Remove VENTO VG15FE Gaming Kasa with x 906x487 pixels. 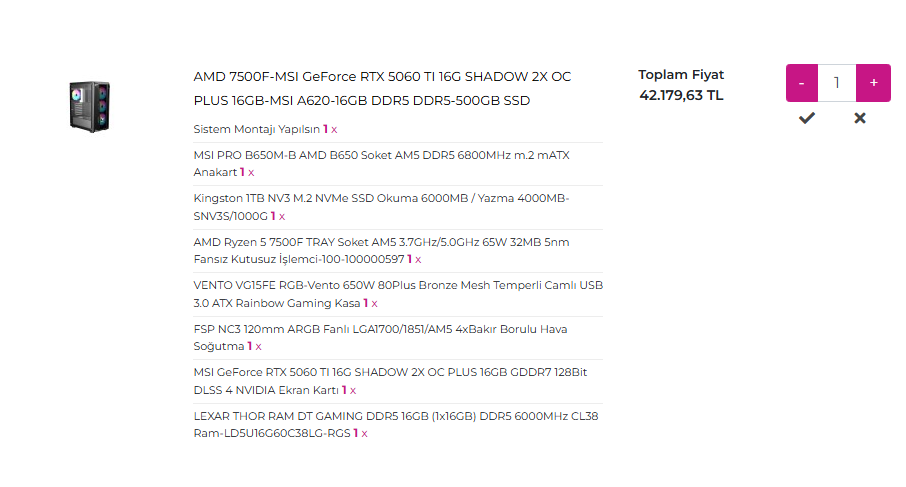(x=374, y=303)
